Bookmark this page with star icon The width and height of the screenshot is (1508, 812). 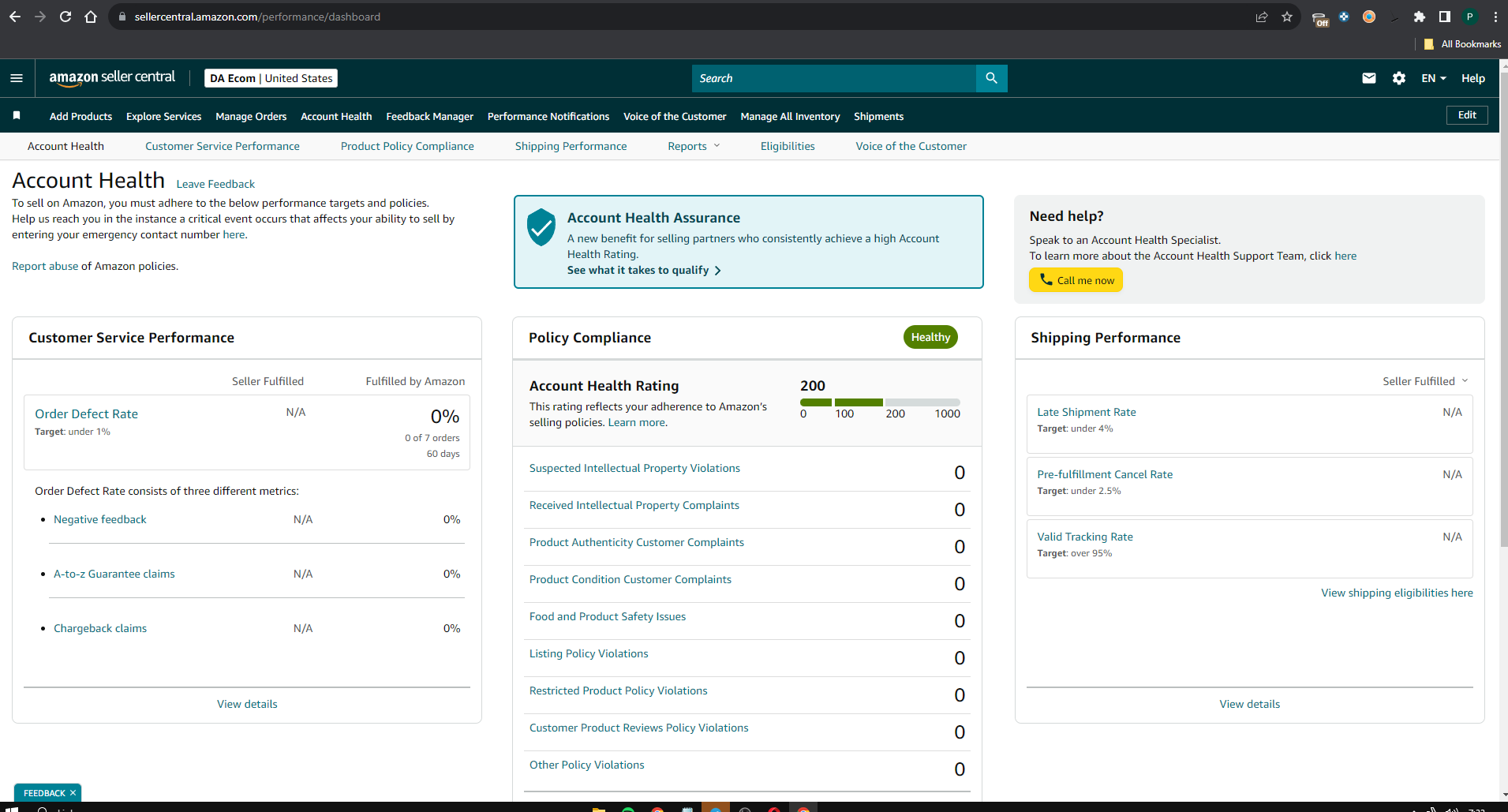point(1287,17)
